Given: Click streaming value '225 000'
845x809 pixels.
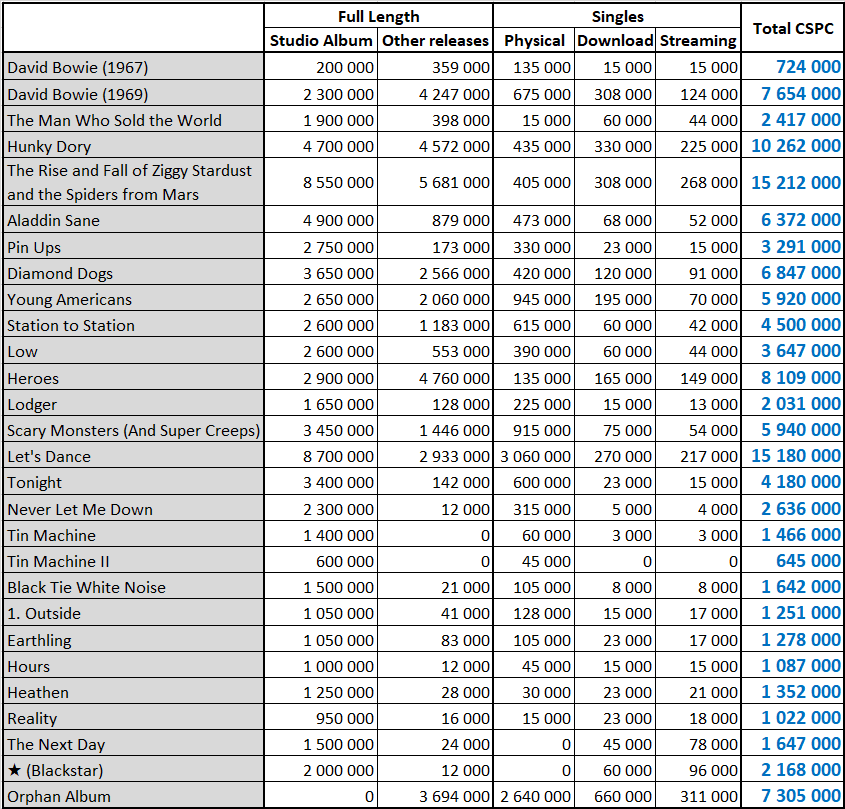Looking at the screenshot, I should pyautogui.click(x=709, y=147).
